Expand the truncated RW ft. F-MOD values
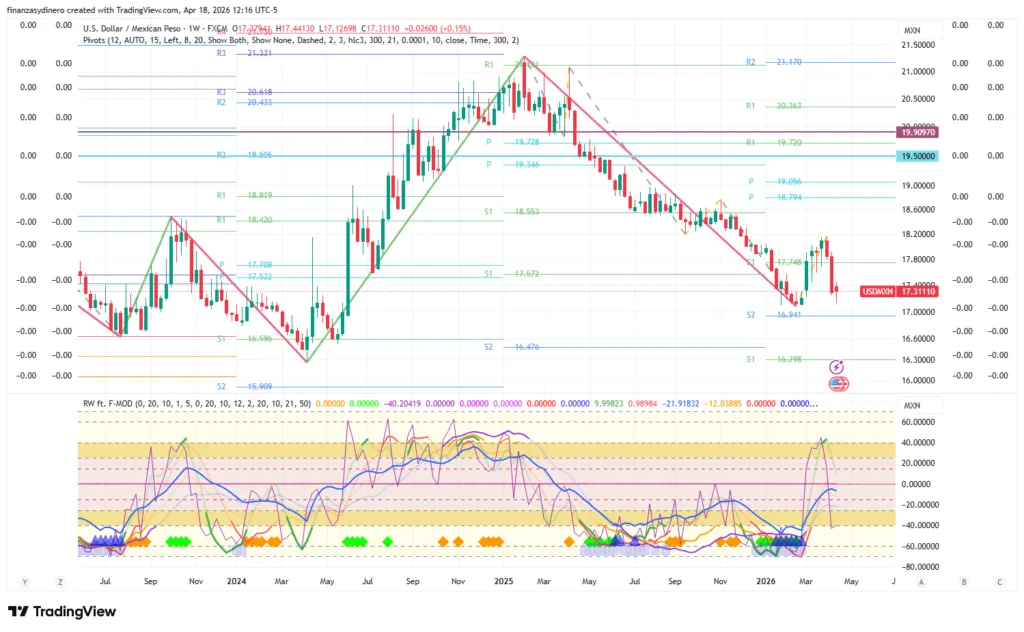Screen dimensions: 1024x632 tap(812, 404)
